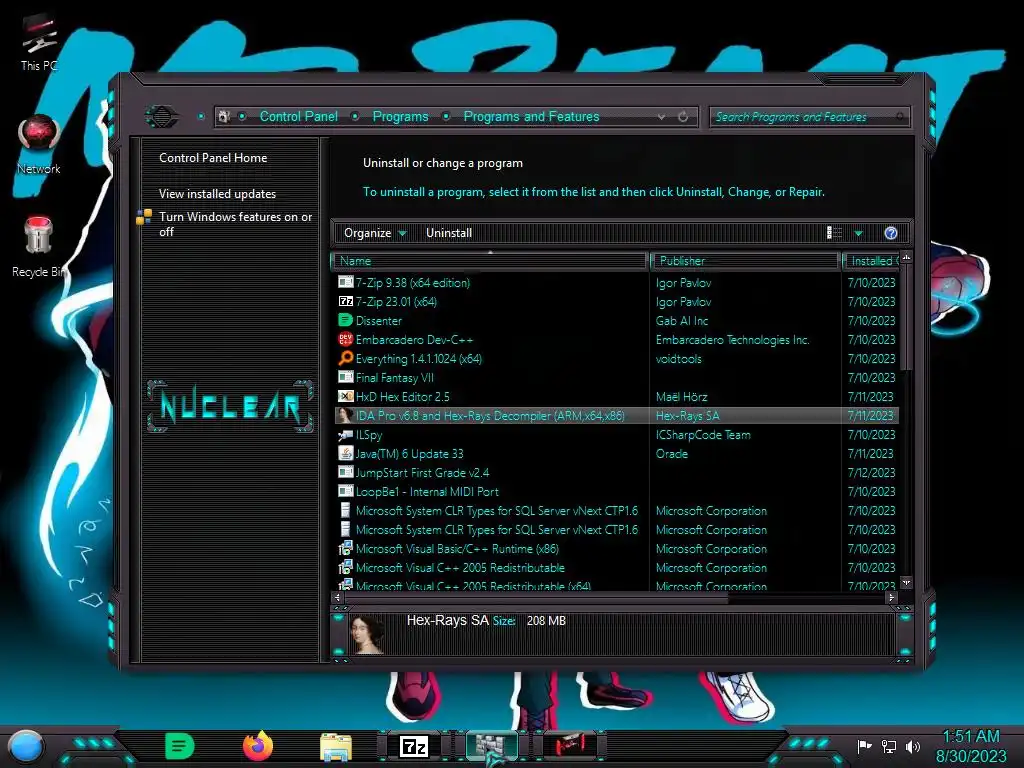The height and width of the screenshot is (768, 1024).
Task: Sort by the Publisher column header
Action: (x=745, y=261)
